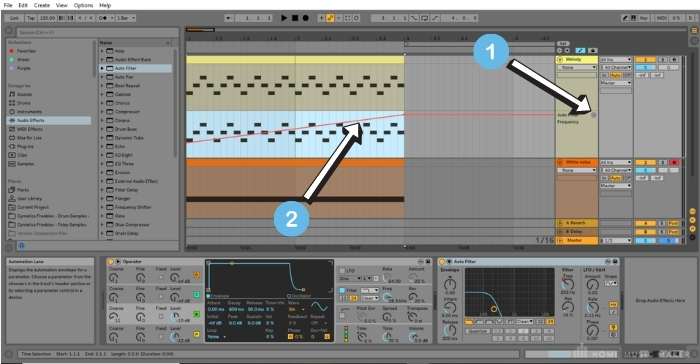This screenshot has height=364, width=700.
Task: Select the Favorites collection
Action: (x=26, y=51)
